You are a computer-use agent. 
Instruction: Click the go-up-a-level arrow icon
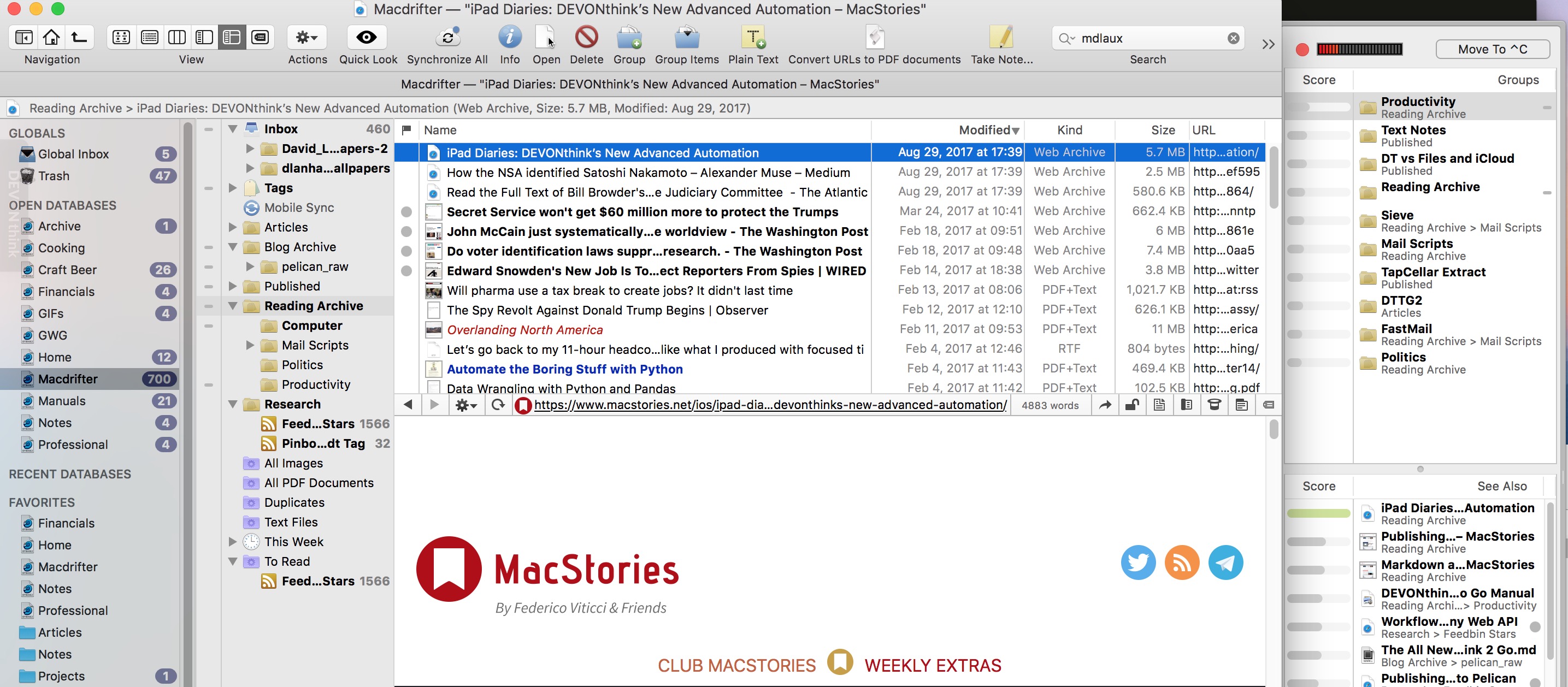[79, 38]
